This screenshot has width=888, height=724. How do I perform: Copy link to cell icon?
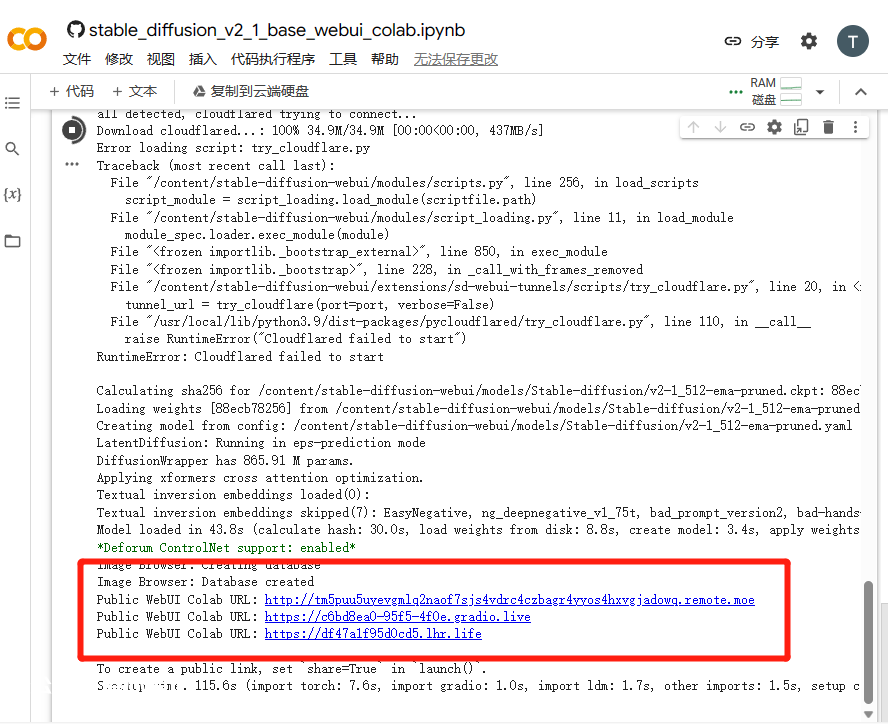coord(747,127)
